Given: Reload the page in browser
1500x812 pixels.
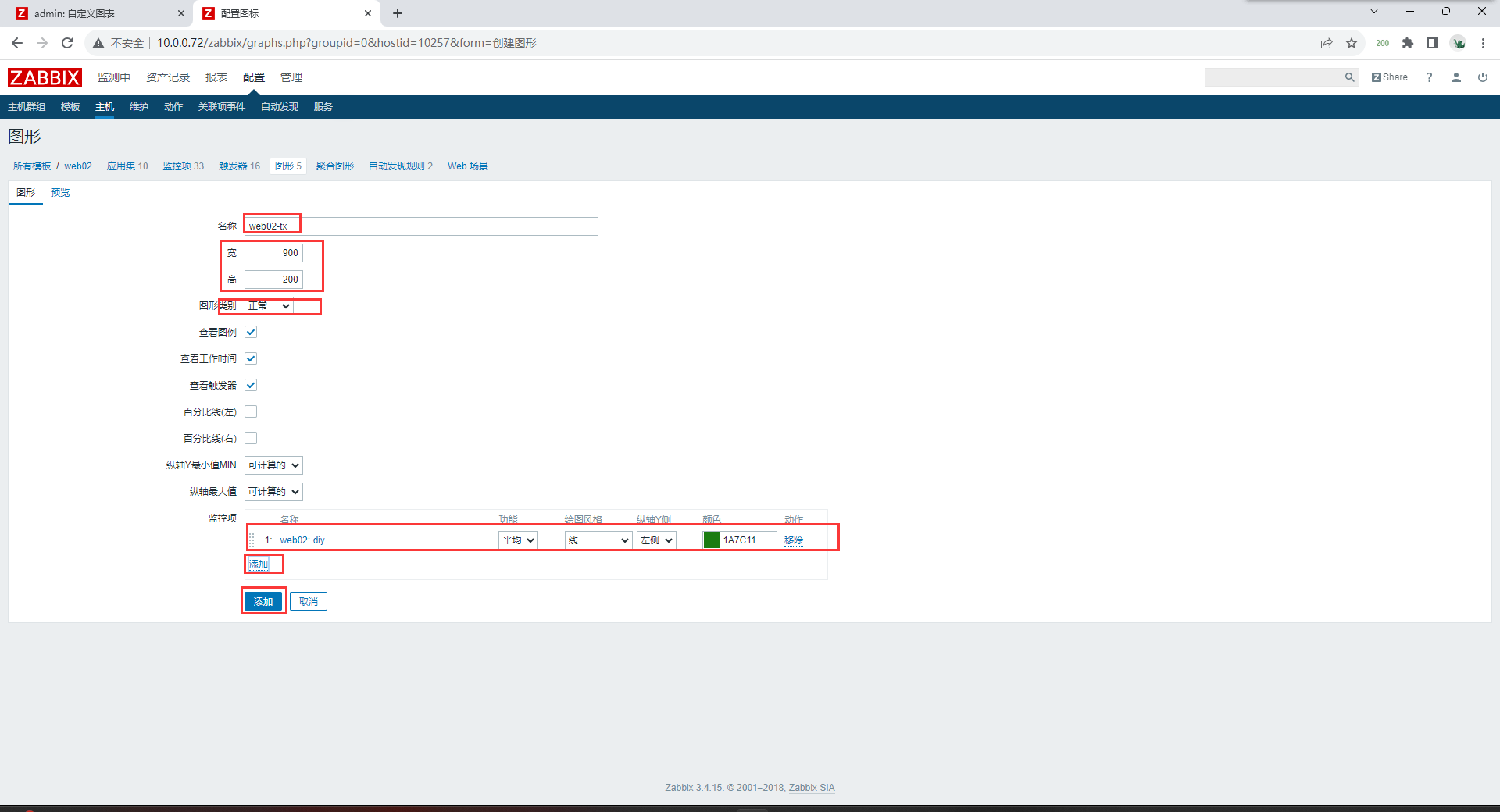Looking at the screenshot, I should pyautogui.click(x=67, y=43).
